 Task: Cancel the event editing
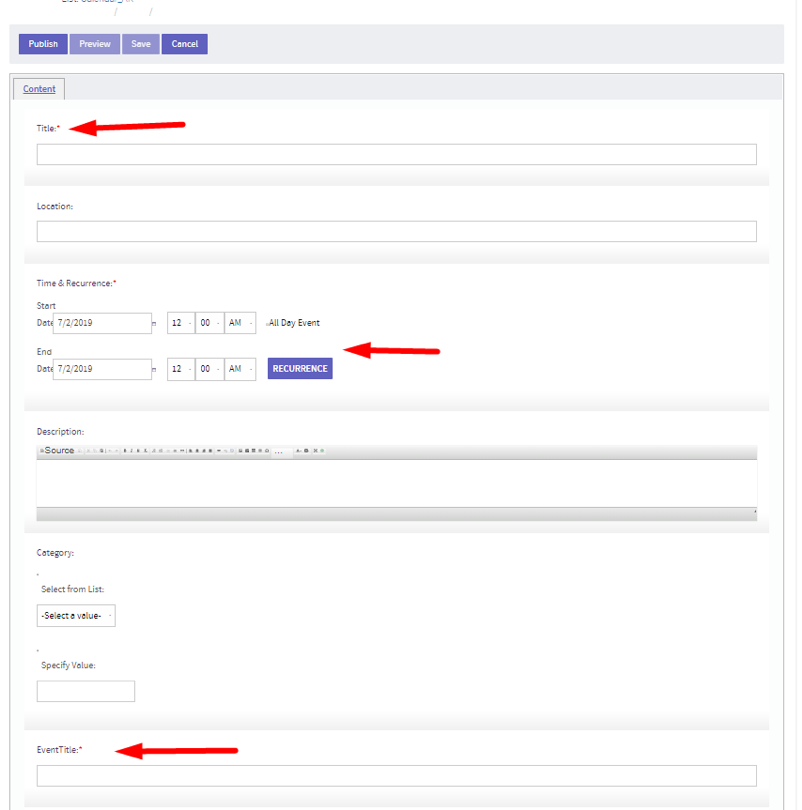[x=185, y=44]
